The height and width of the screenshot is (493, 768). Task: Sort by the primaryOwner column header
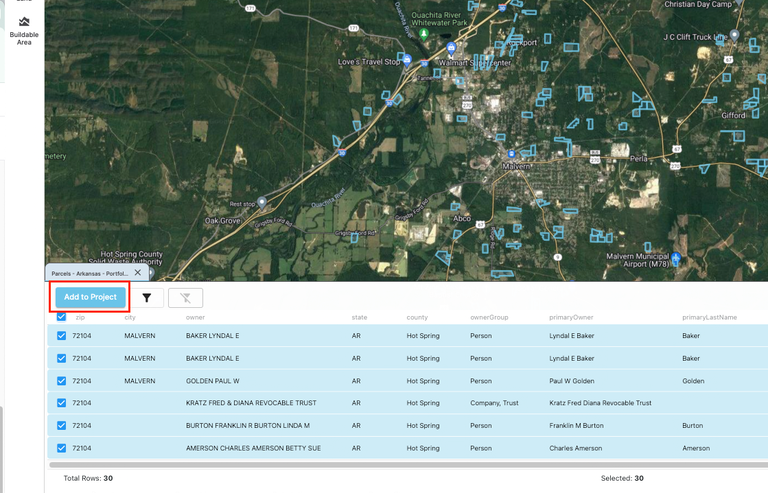point(571,317)
